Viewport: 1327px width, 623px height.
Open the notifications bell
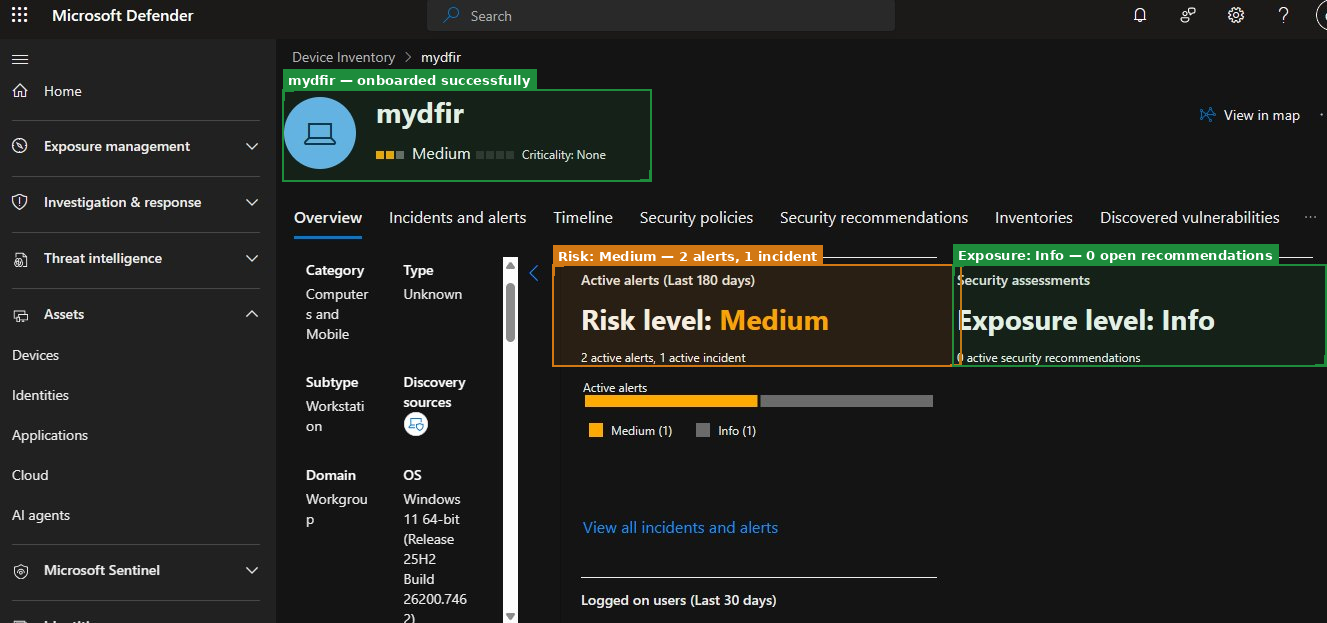point(1139,15)
